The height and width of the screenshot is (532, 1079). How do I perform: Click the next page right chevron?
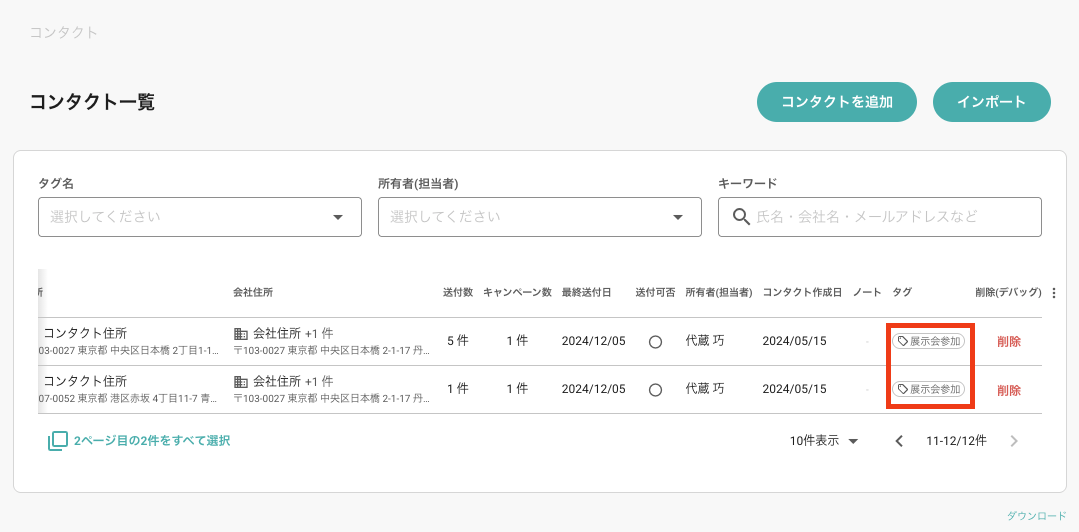[x=1014, y=441]
